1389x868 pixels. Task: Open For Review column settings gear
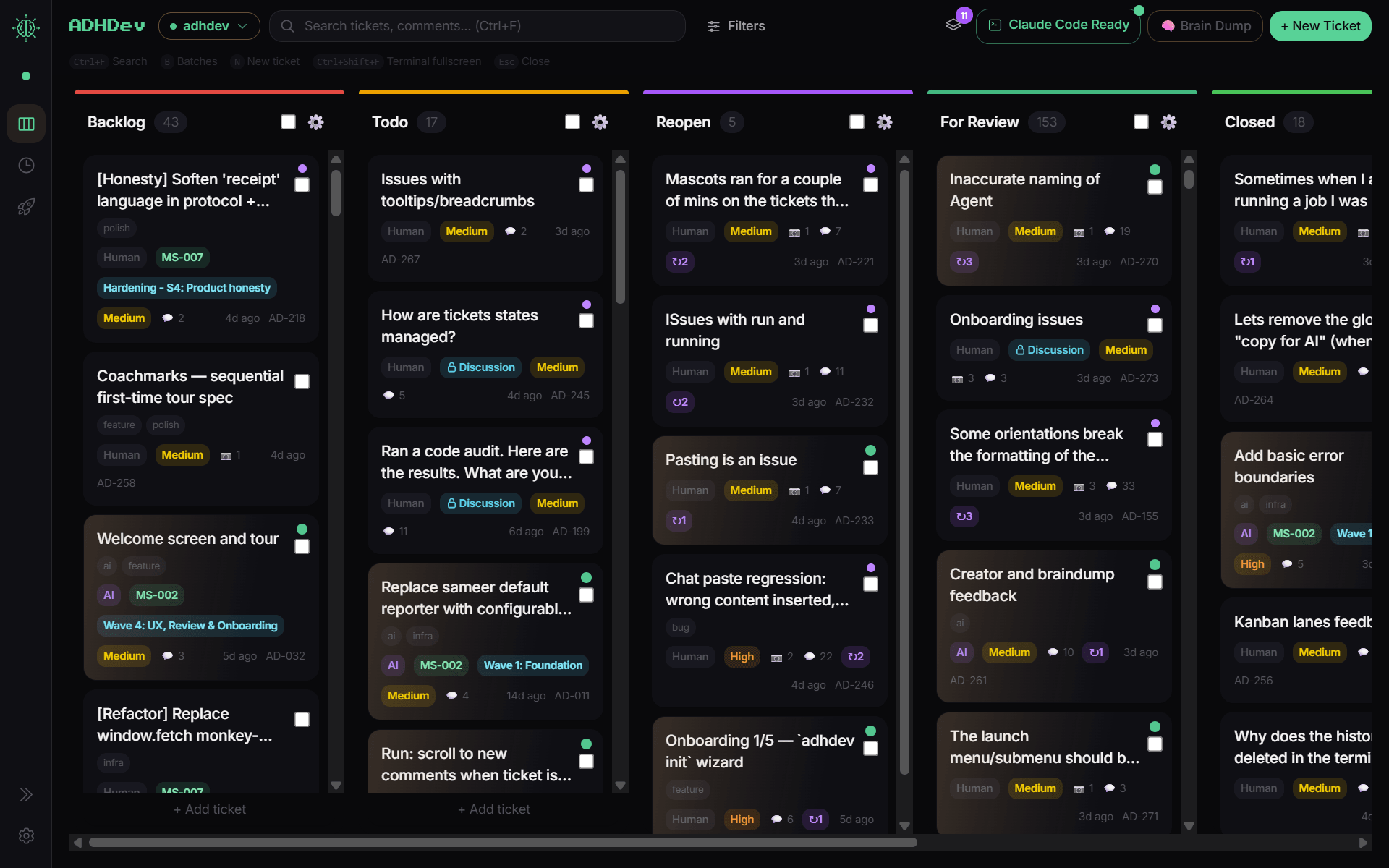pyautogui.click(x=1169, y=122)
